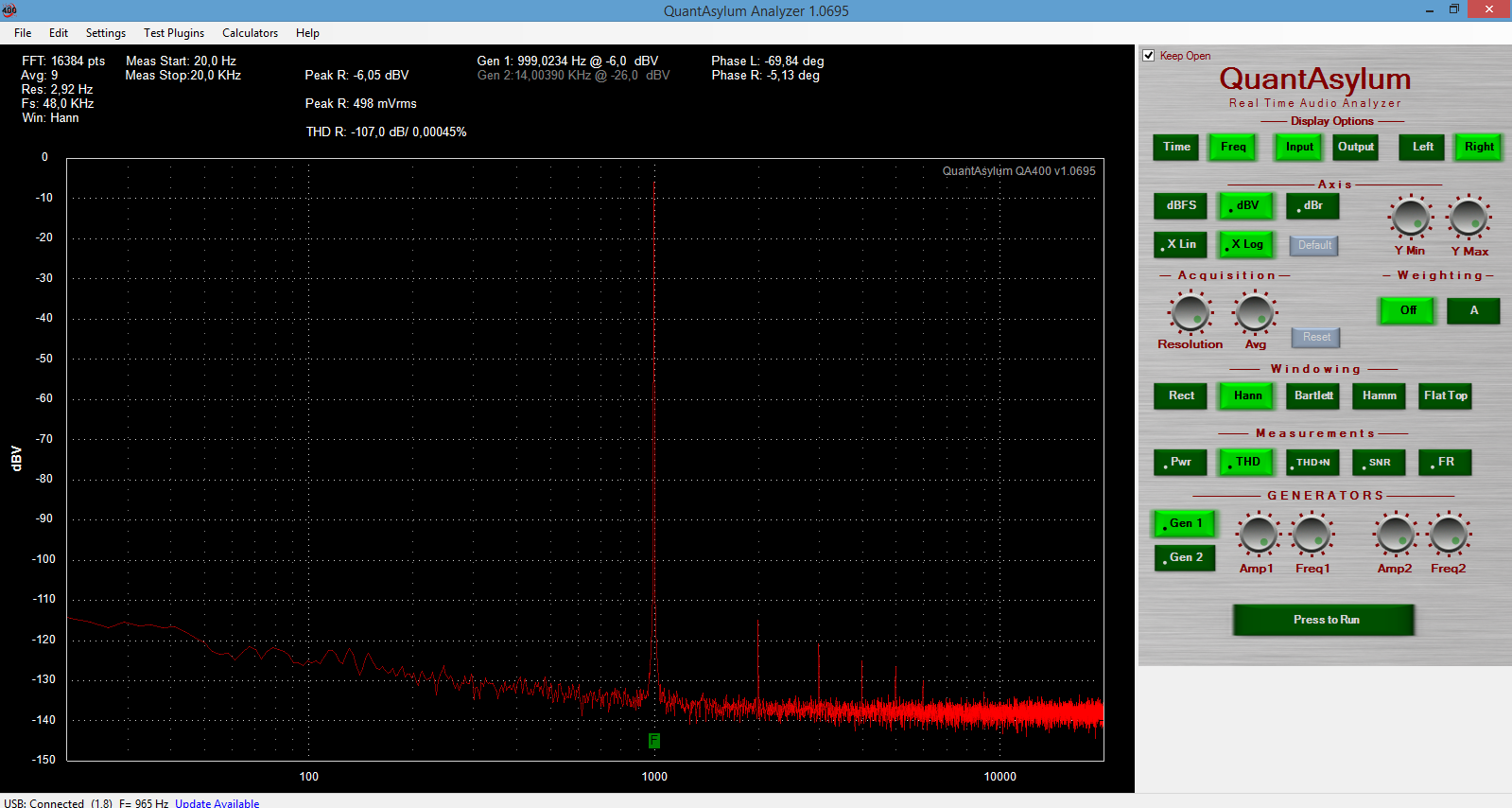Select Flat Top windowing

click(x=1446, y=395)
